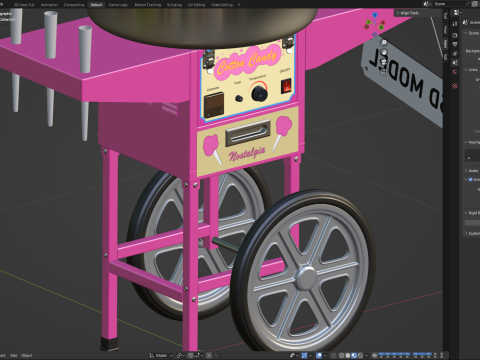480x360 pixels.
Task: Add a new workspace with plus icon
Action: point(239,5)
